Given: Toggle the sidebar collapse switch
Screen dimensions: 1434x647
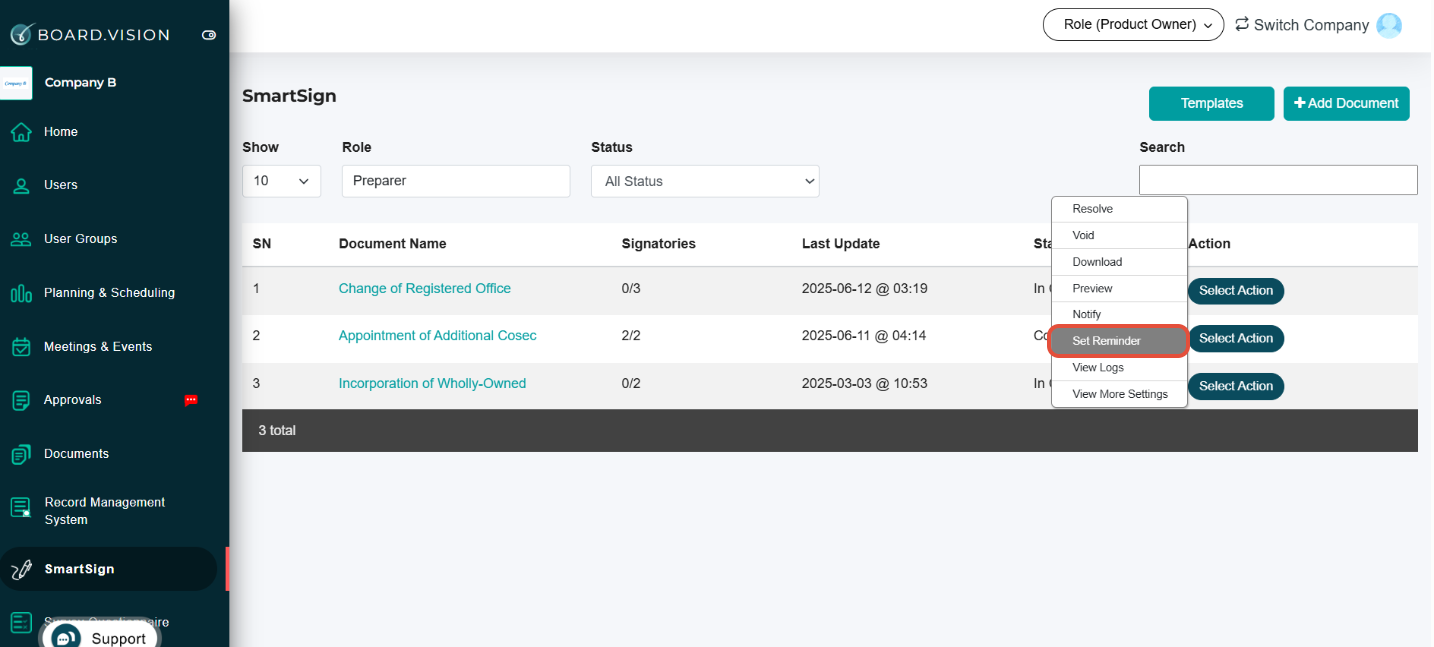Looking at the screenshot, I should 209,35.
